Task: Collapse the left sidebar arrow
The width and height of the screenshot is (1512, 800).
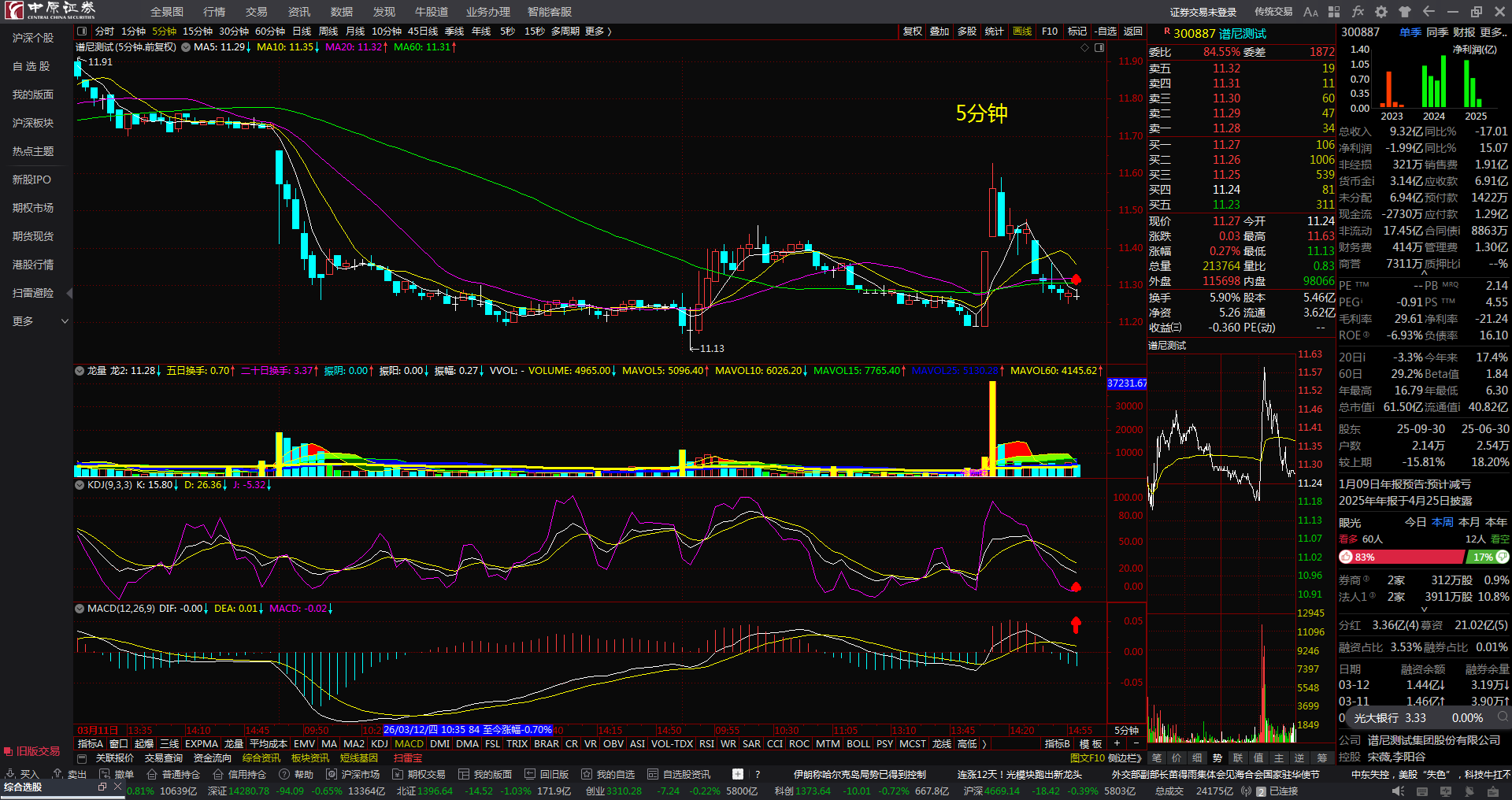Action: pos(69,294)
